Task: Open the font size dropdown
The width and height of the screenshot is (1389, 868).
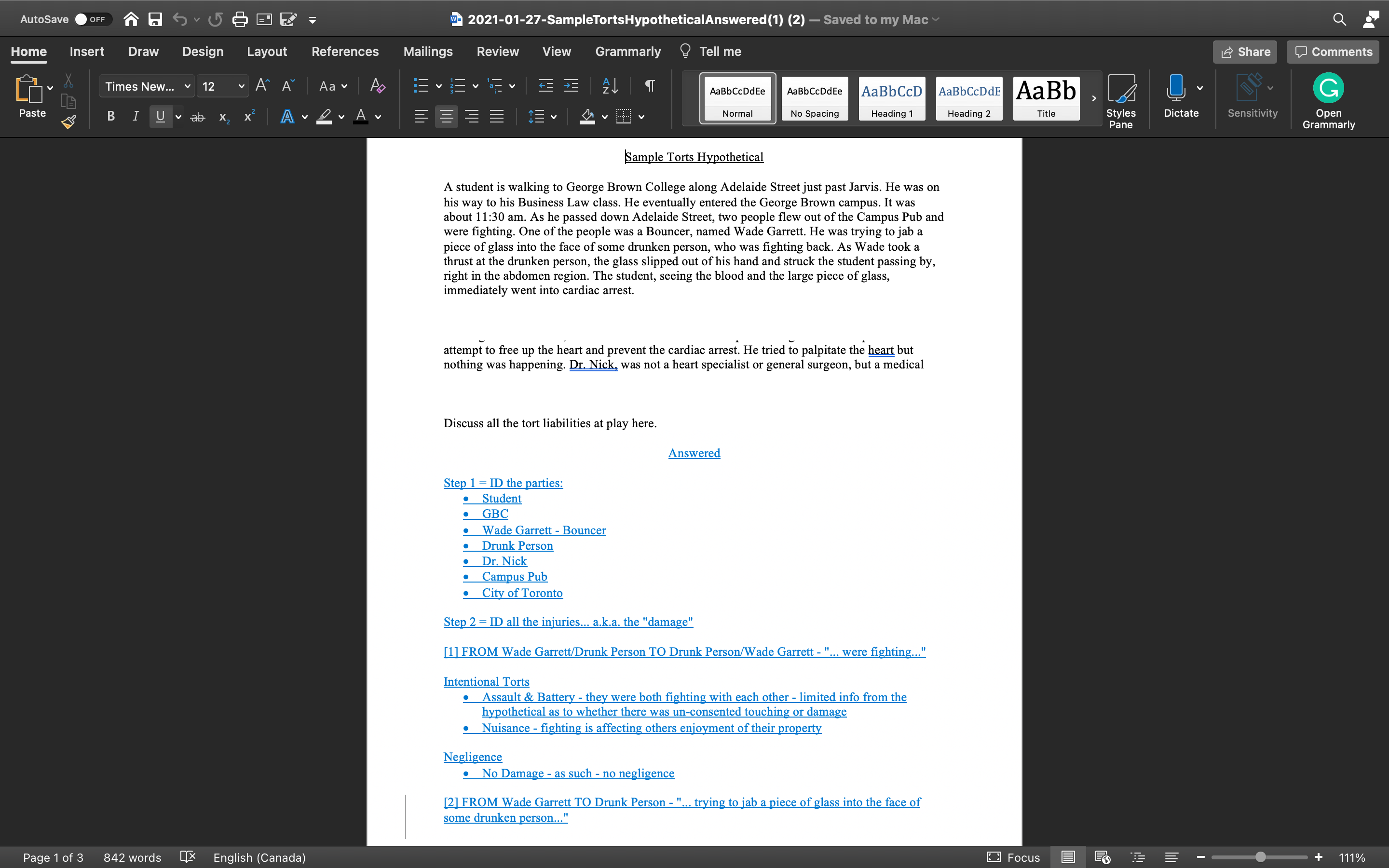Action: point(241,85)
